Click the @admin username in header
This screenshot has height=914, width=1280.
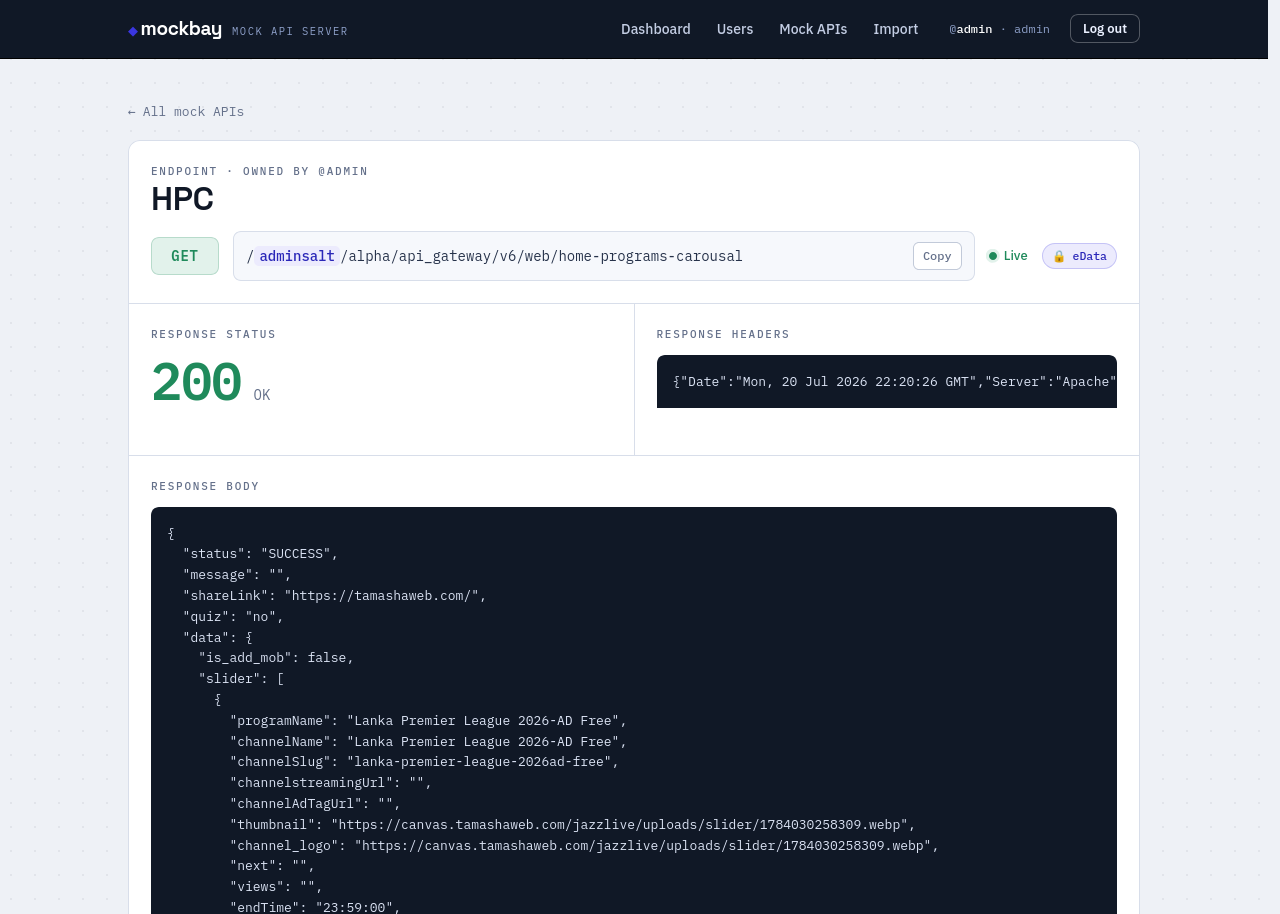(x=971, y=29)
